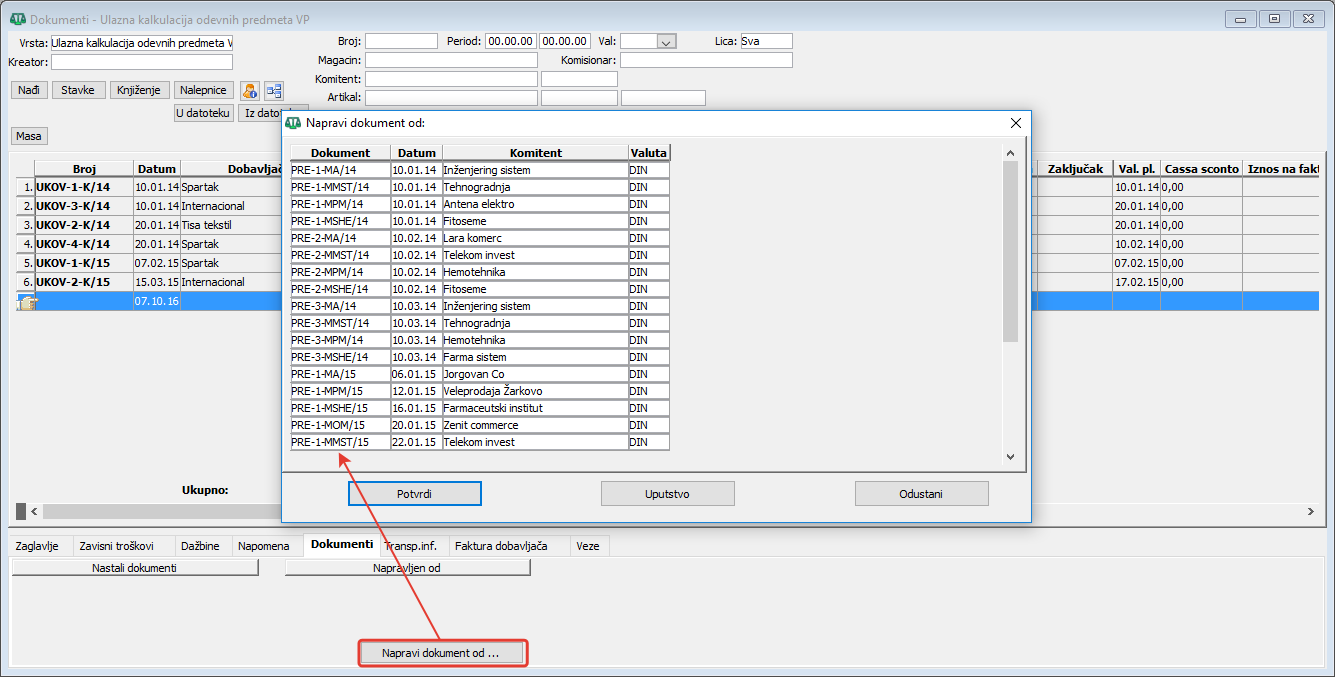Click the Nađi search button

(x=29, y=90)
